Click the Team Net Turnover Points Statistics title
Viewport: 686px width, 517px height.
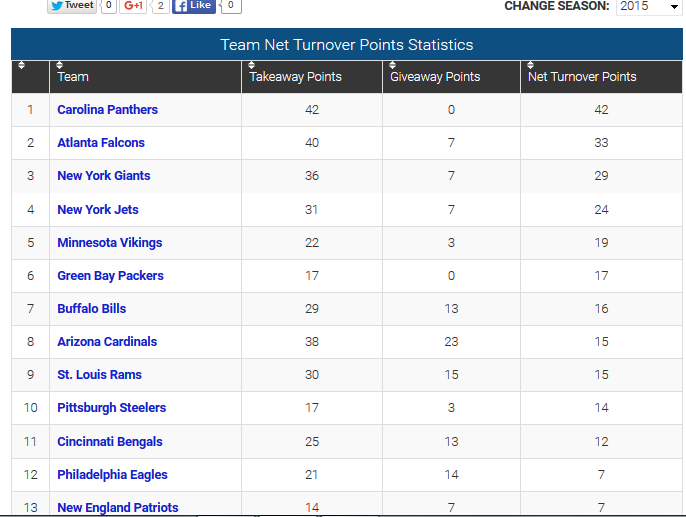tap(346, 45)
